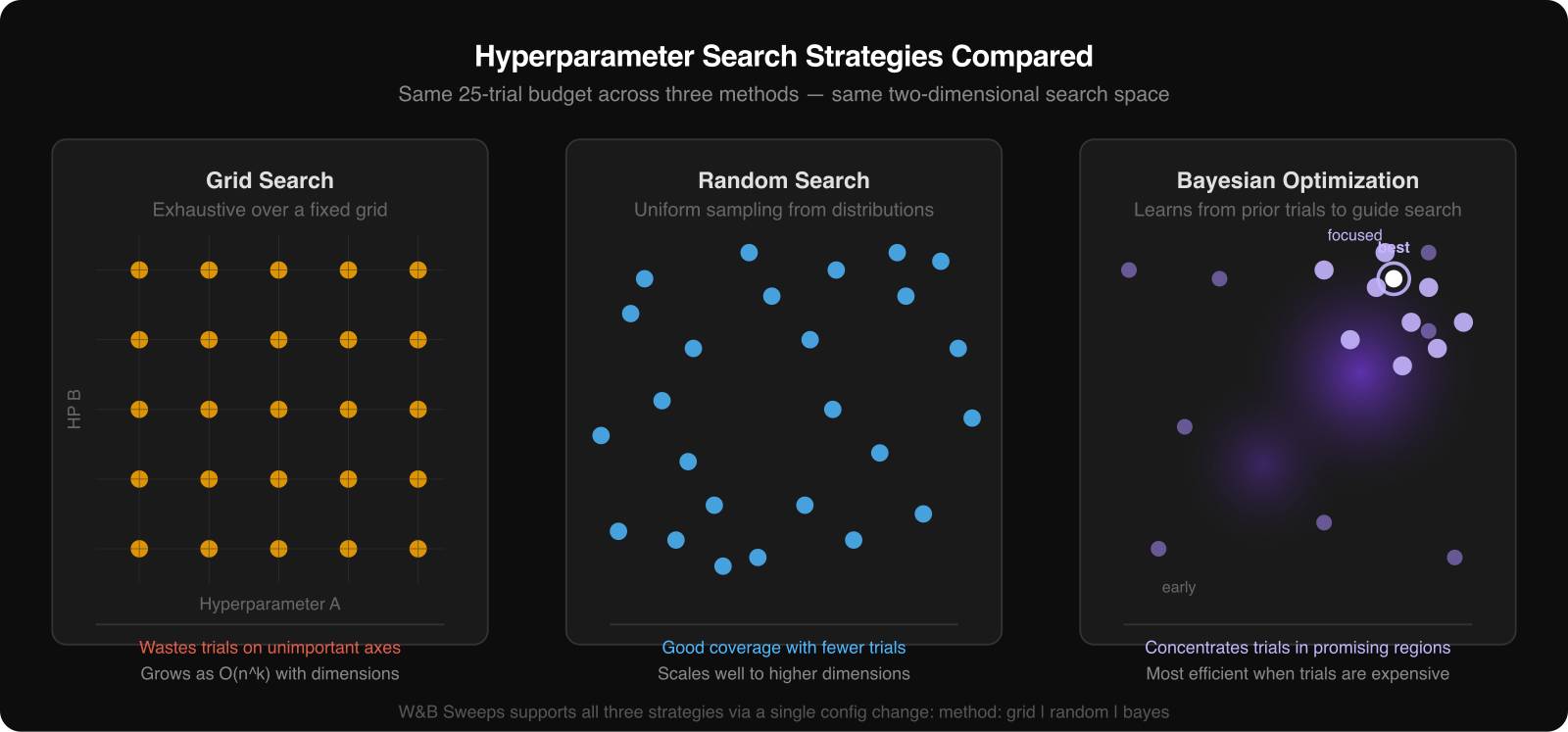1568x732 pixels.
Task: Click the Bayesian Optimization panel title
Action: pos(1298,180)
